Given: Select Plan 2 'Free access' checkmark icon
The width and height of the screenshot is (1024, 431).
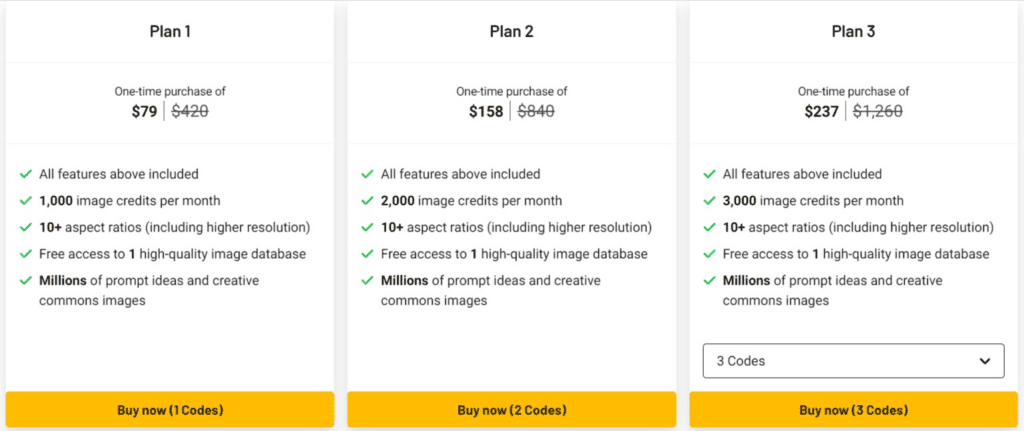Looking at the screenshot, I should [368, 254].
